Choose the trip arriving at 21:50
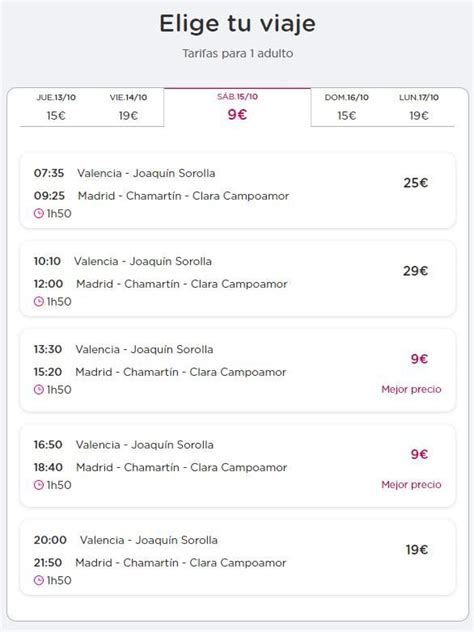This screenshot has height=632, width=474. pos(238,557)
